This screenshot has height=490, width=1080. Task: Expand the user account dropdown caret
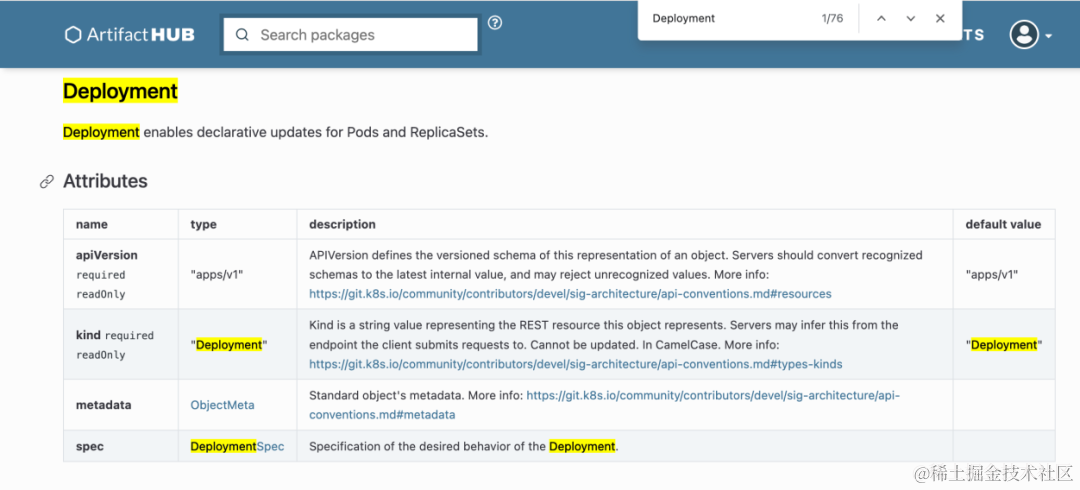pyautogui.click(x=1048, y=36)
